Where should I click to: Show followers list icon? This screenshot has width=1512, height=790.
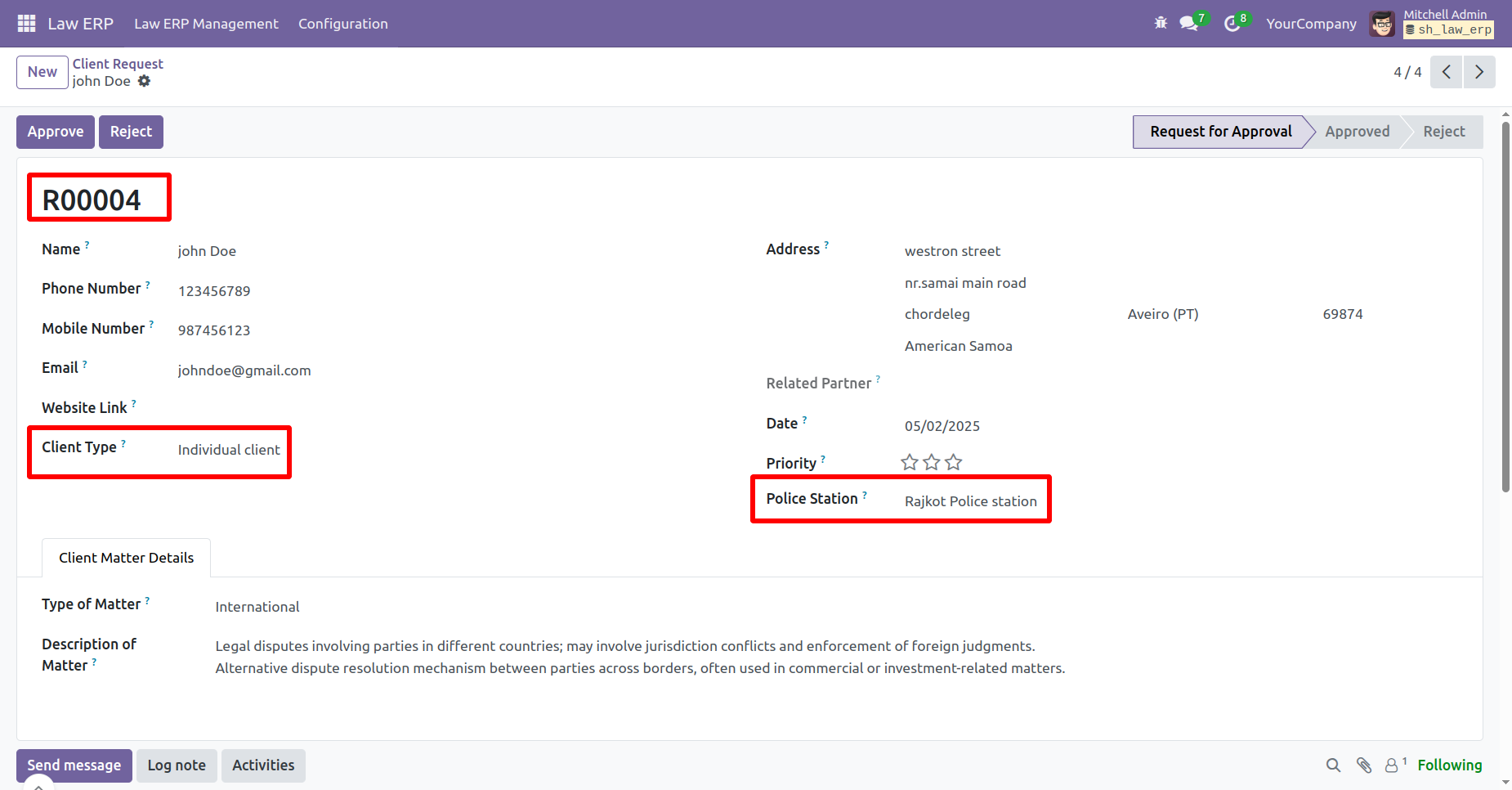click(x=1392, y=765)
